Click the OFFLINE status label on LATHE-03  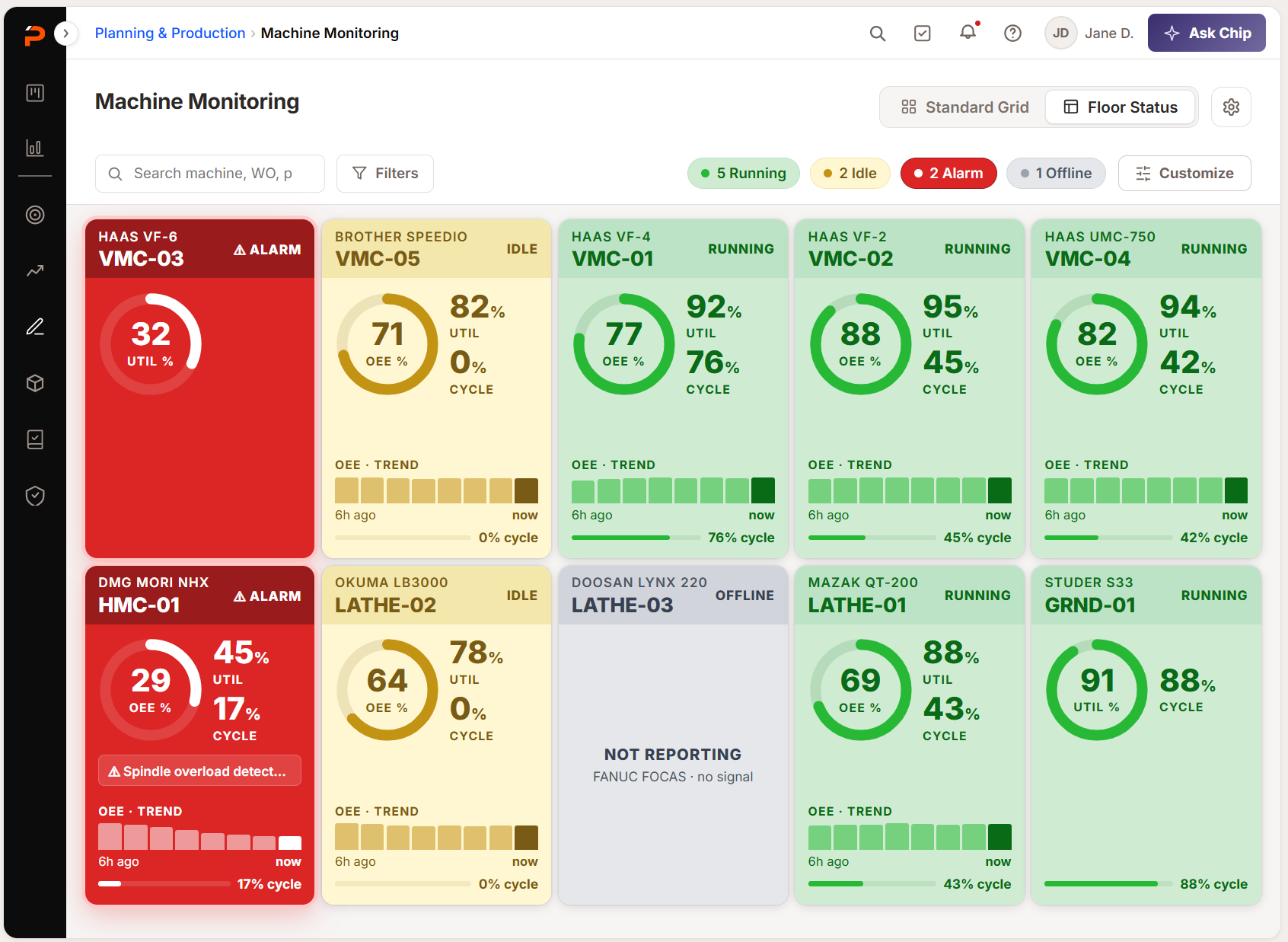pos(744,596)
